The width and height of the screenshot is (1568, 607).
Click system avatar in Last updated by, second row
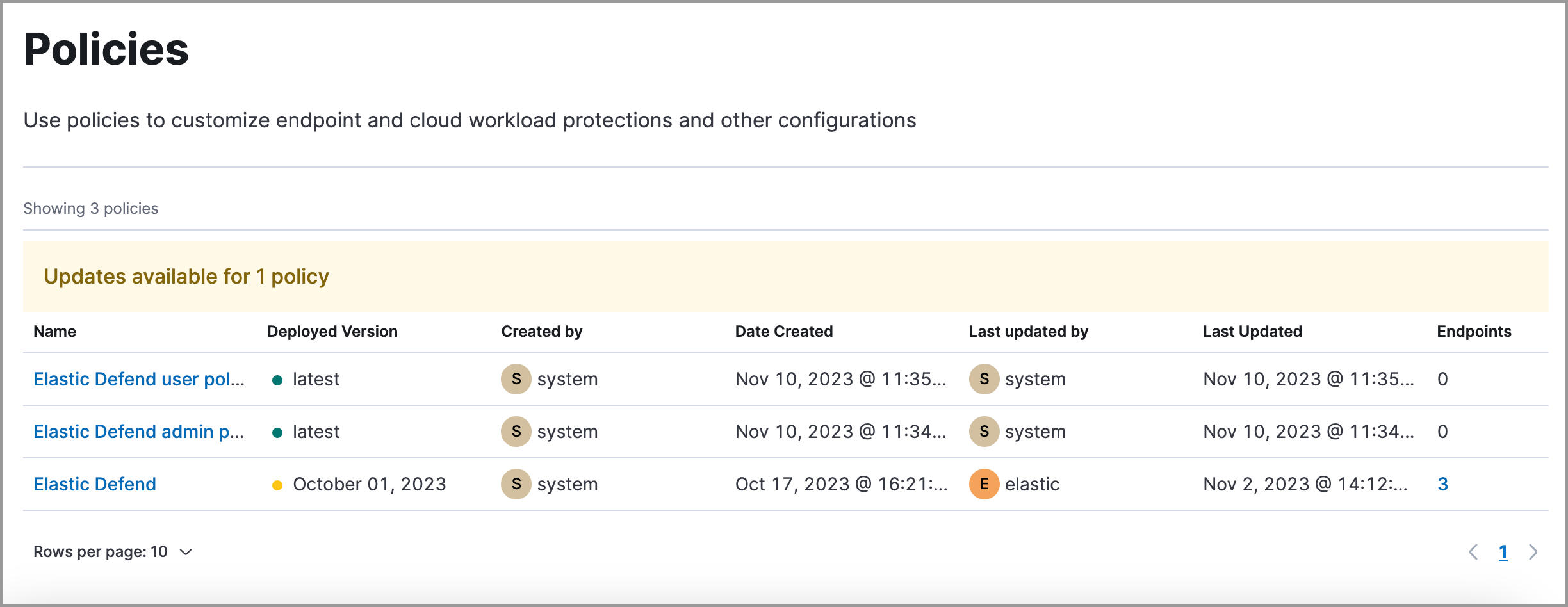pyautogui.click(x=984, y=432)
